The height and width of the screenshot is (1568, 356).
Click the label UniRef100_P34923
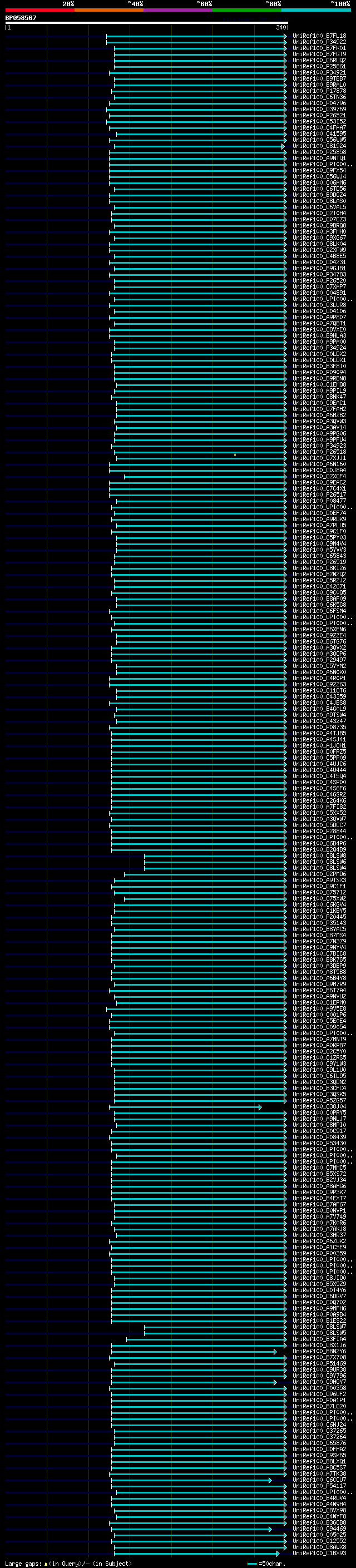(319, 446)
